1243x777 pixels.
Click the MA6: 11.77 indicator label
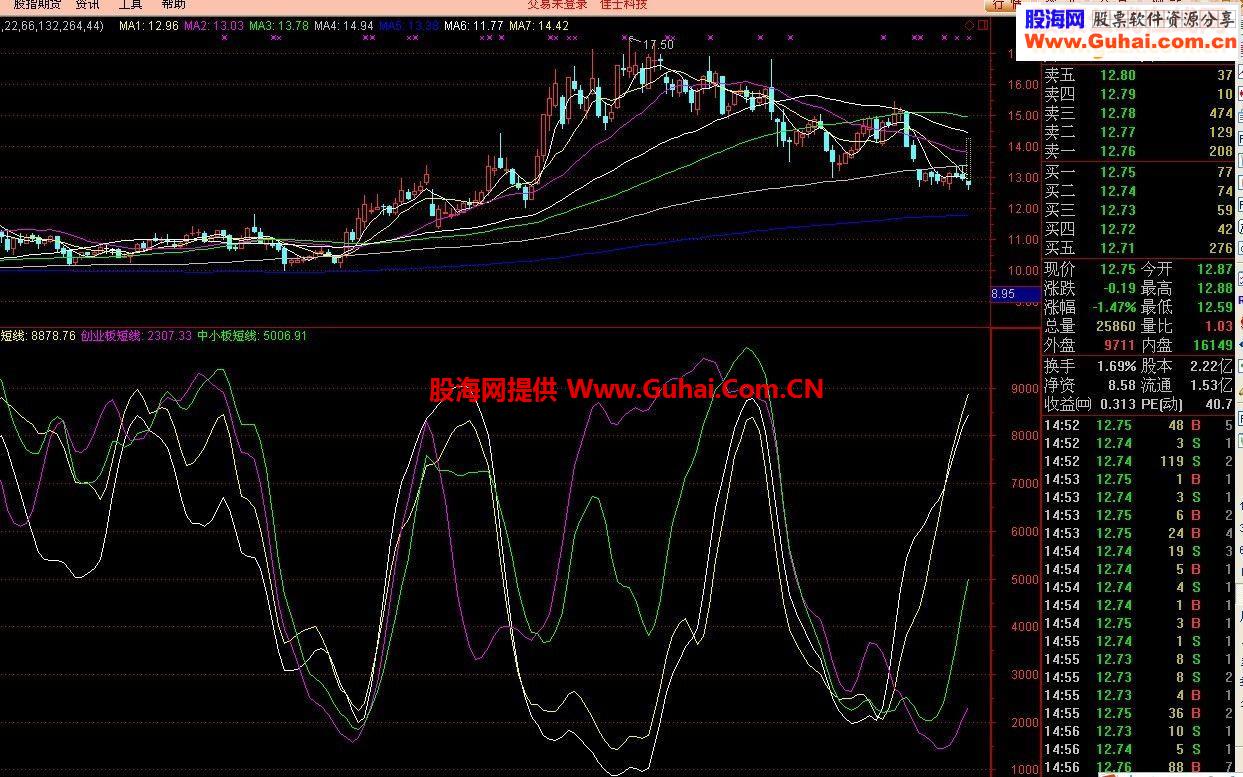pyautogui.click(x=474, y=26)
